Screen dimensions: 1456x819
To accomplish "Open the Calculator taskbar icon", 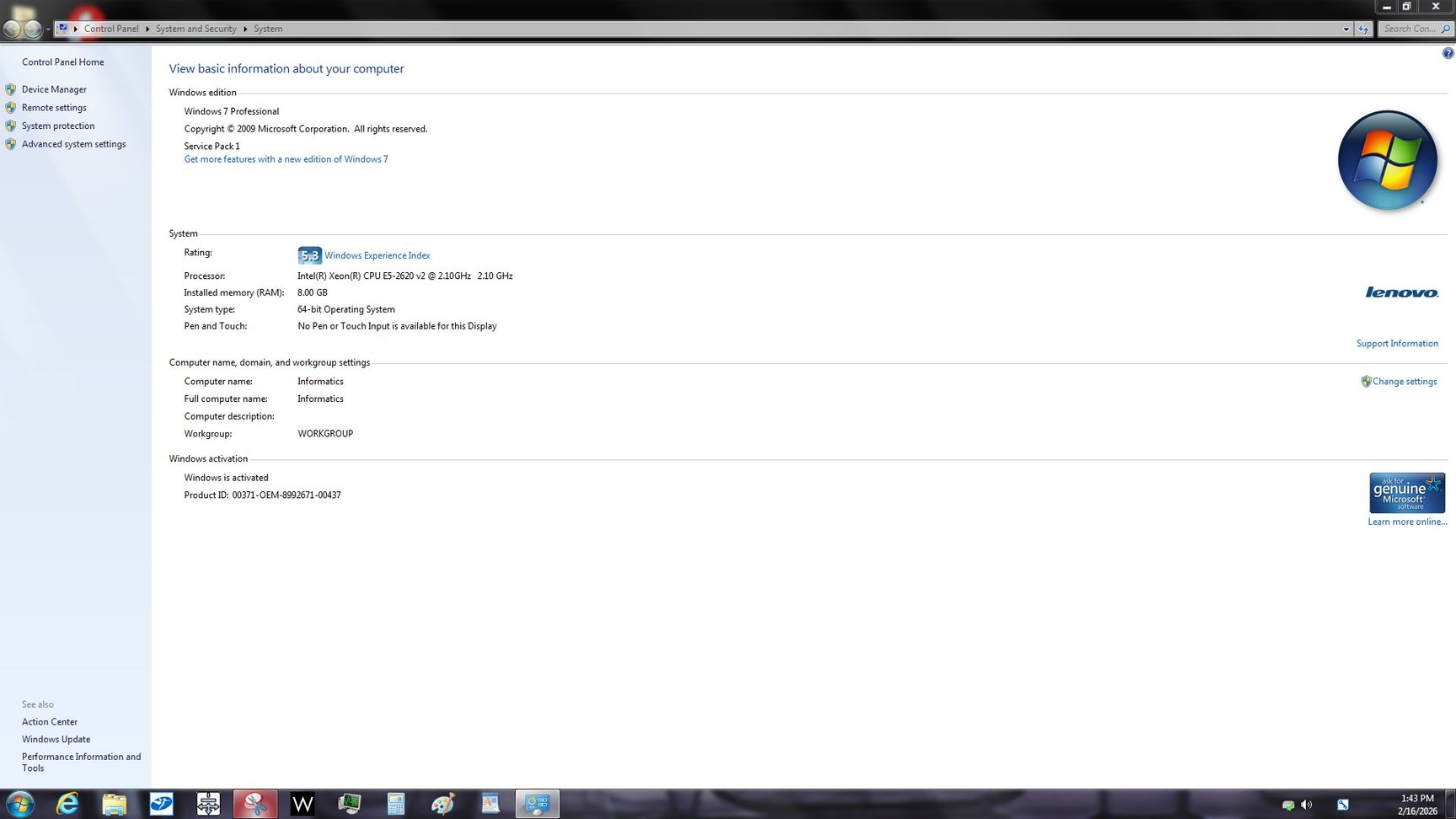I will pyautogui.click(x=396, y=804).
